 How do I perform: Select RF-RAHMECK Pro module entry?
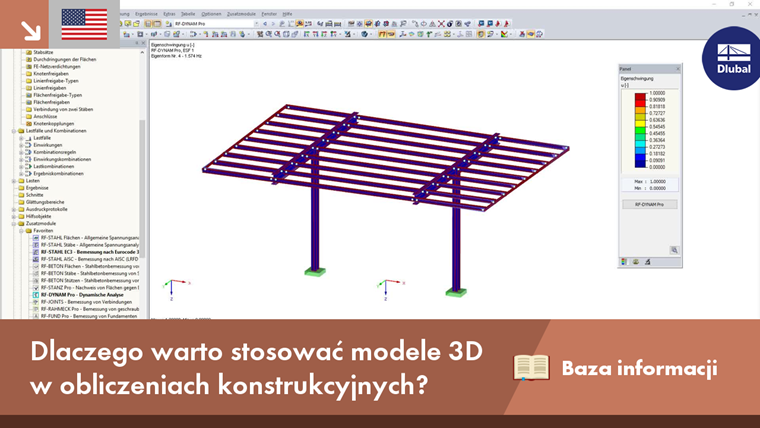(x=90, y=309)
